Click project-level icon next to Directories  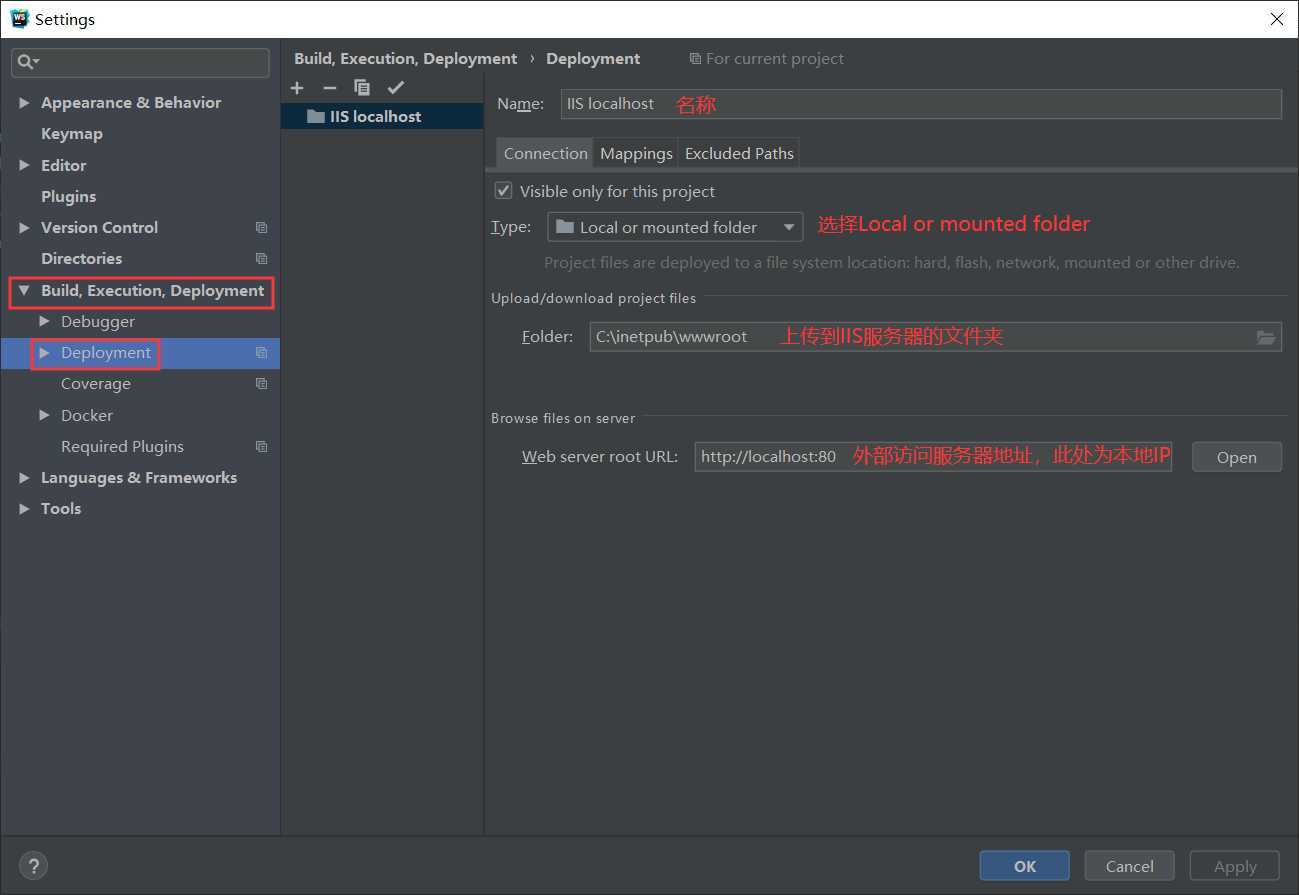tap(261, 259)
